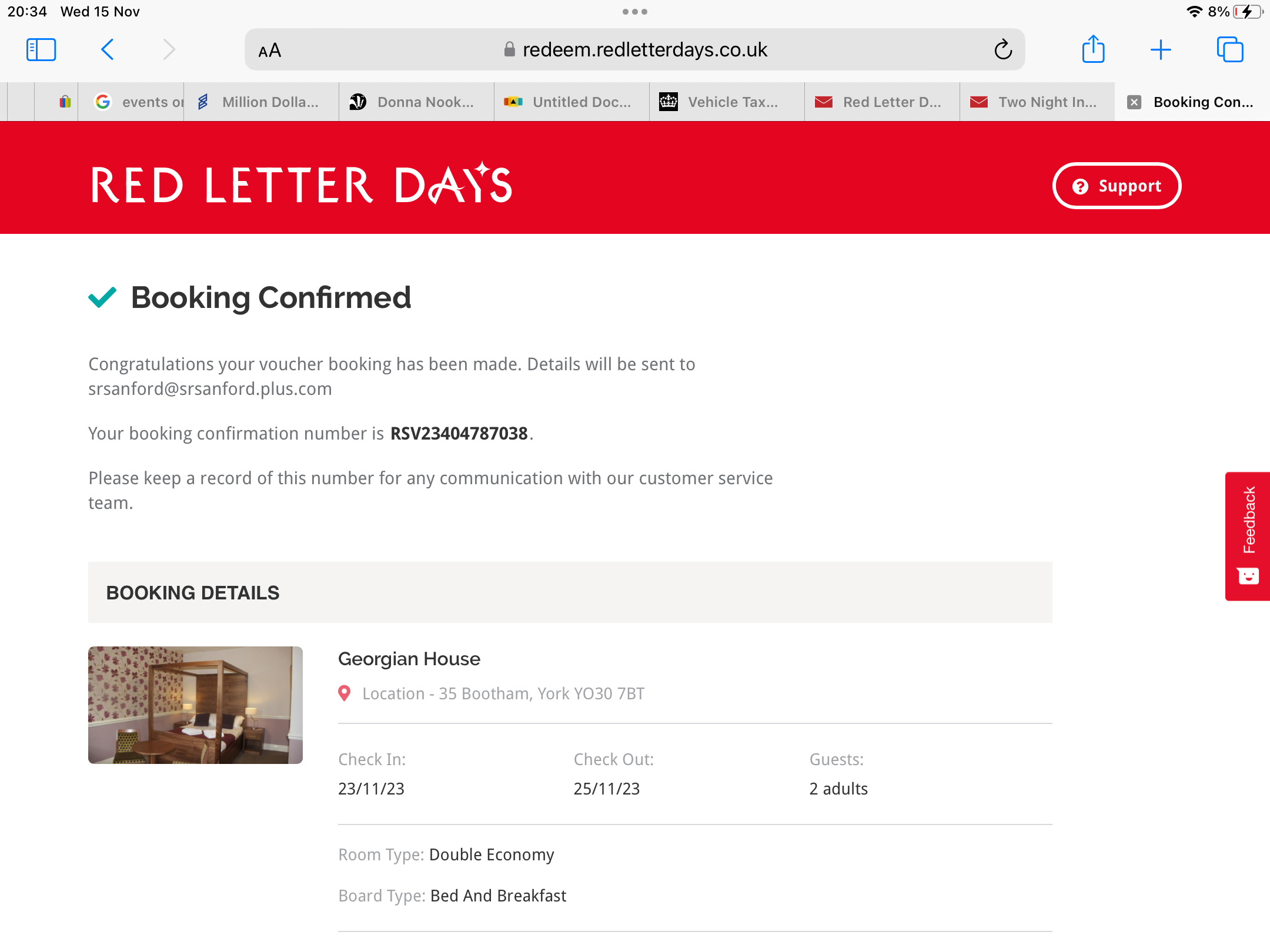Tap the battery charging indicator
The width and height of the screenshot is (1270, 952).
tap(1248, 12)
